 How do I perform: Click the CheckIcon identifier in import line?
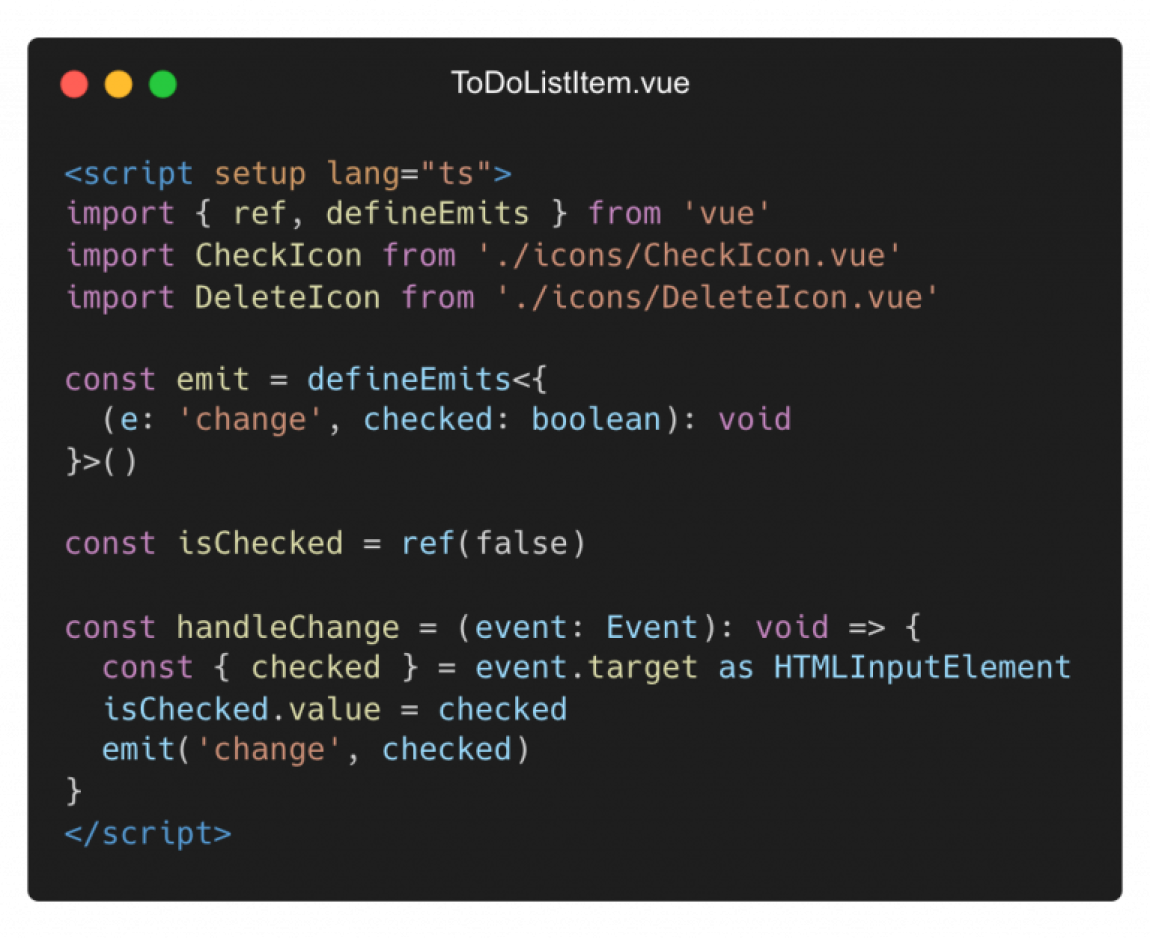tap(279, 255)
